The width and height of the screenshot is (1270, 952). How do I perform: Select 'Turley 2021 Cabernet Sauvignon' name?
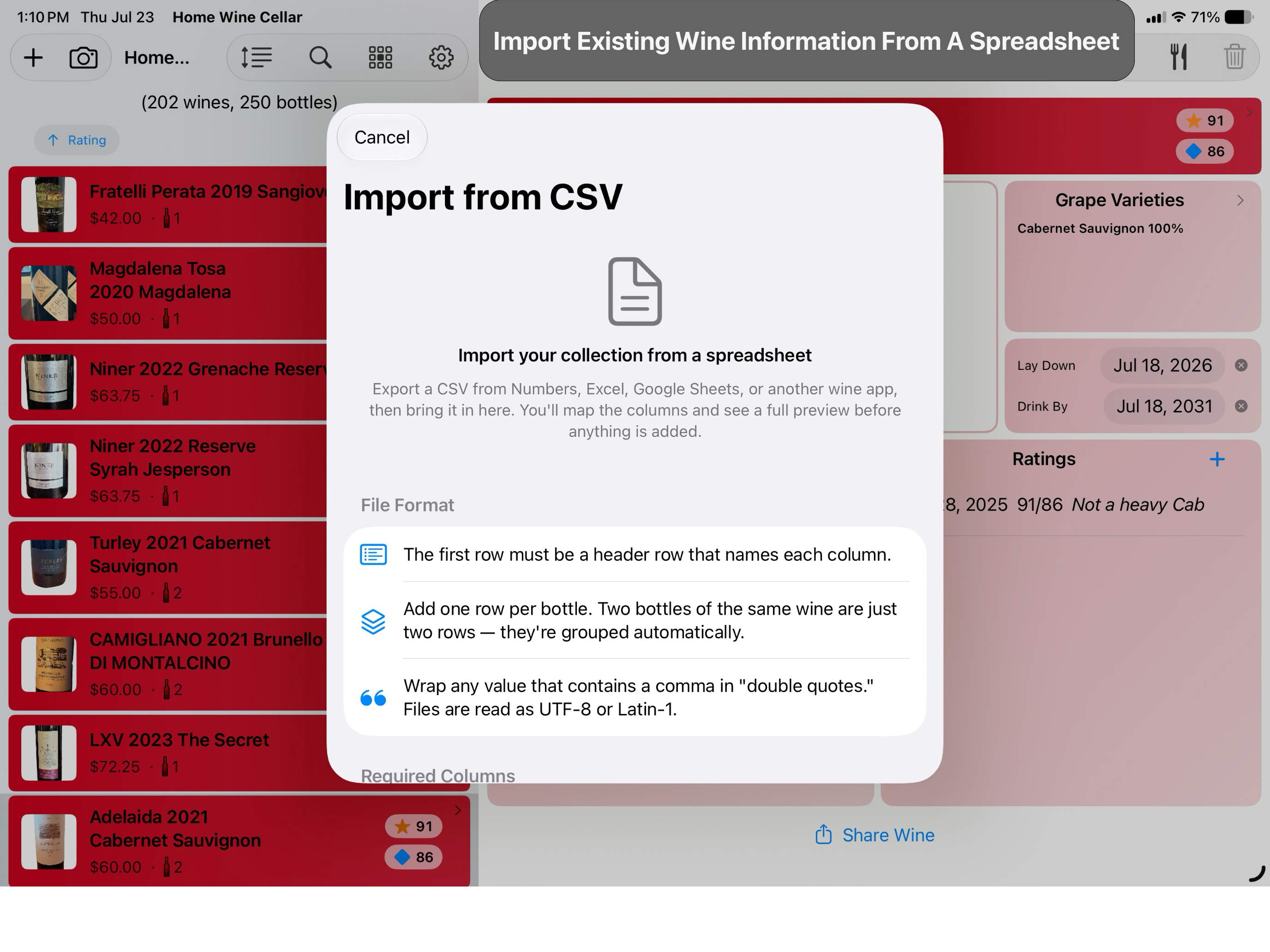180,554
